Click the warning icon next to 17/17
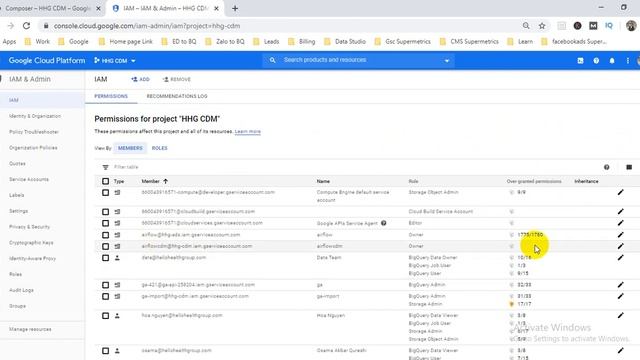Viewport: 640px width, 360px height. pyautogui.click(x=511, y=304)
